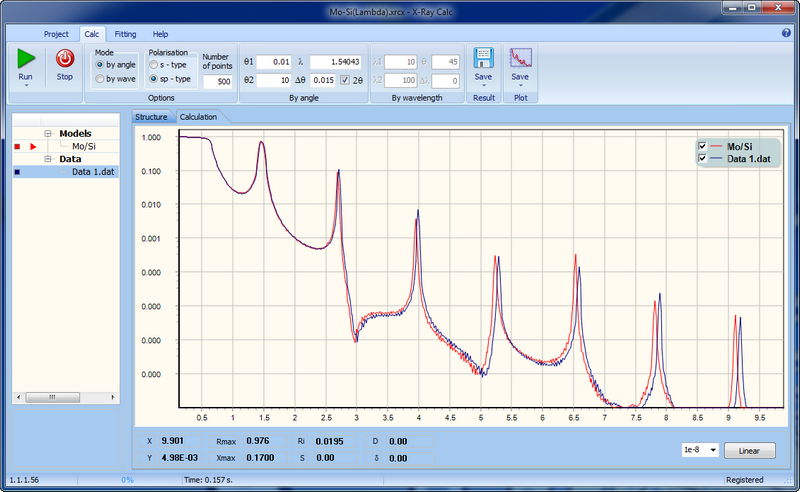Screen dimensions: 800x492
Task: Open the Save Plot dropdown arrow
Action: pos(520,86)
